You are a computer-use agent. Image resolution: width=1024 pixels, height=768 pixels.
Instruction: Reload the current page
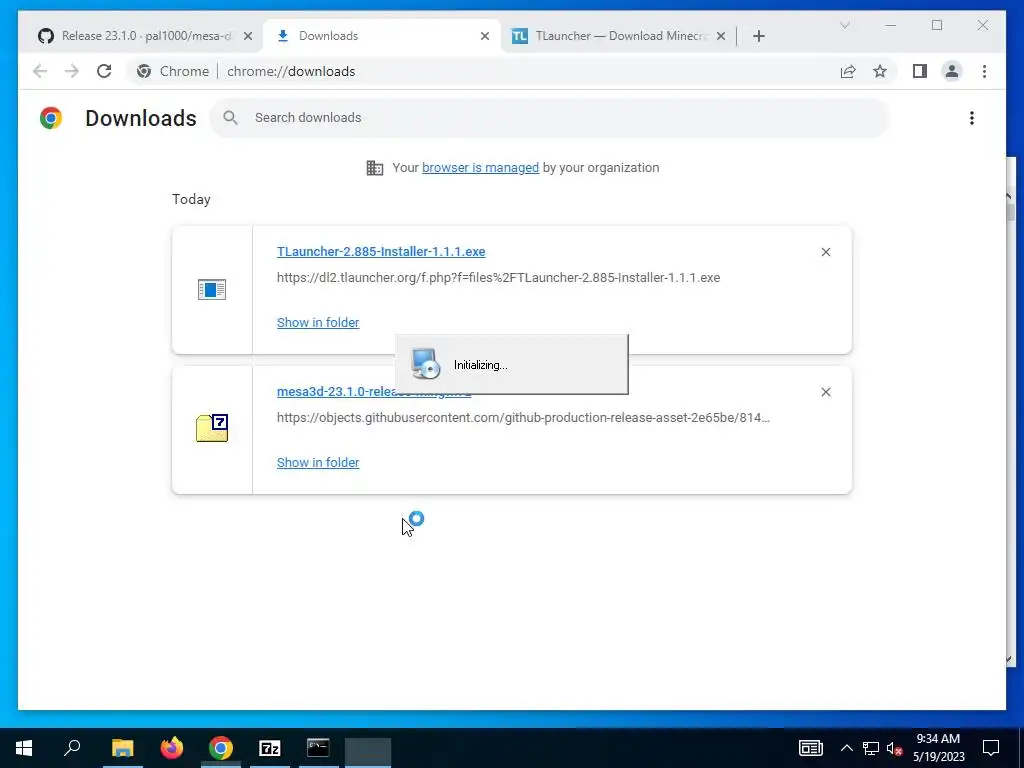point(104,71)
